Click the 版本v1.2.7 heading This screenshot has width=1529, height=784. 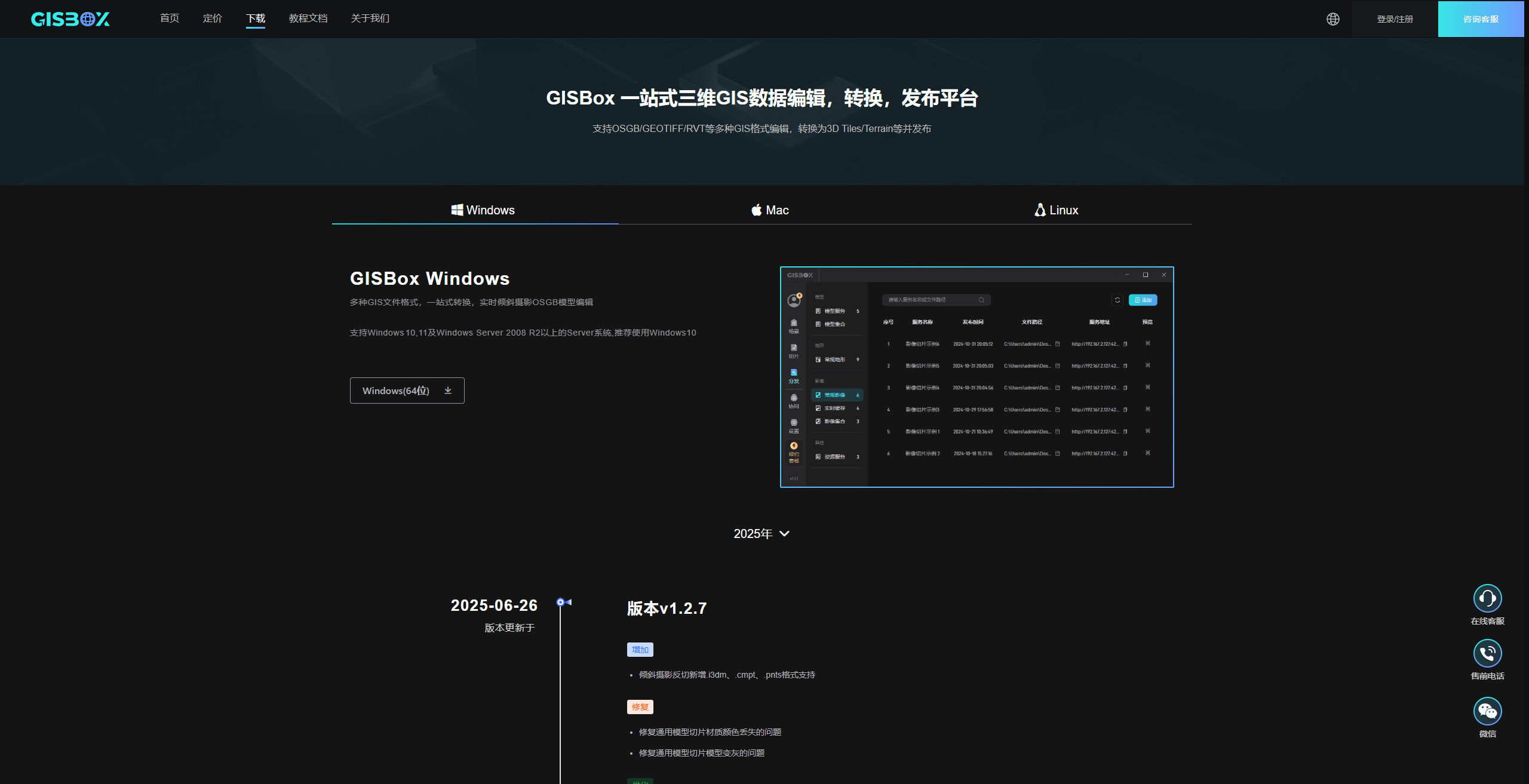coord(667,608)
